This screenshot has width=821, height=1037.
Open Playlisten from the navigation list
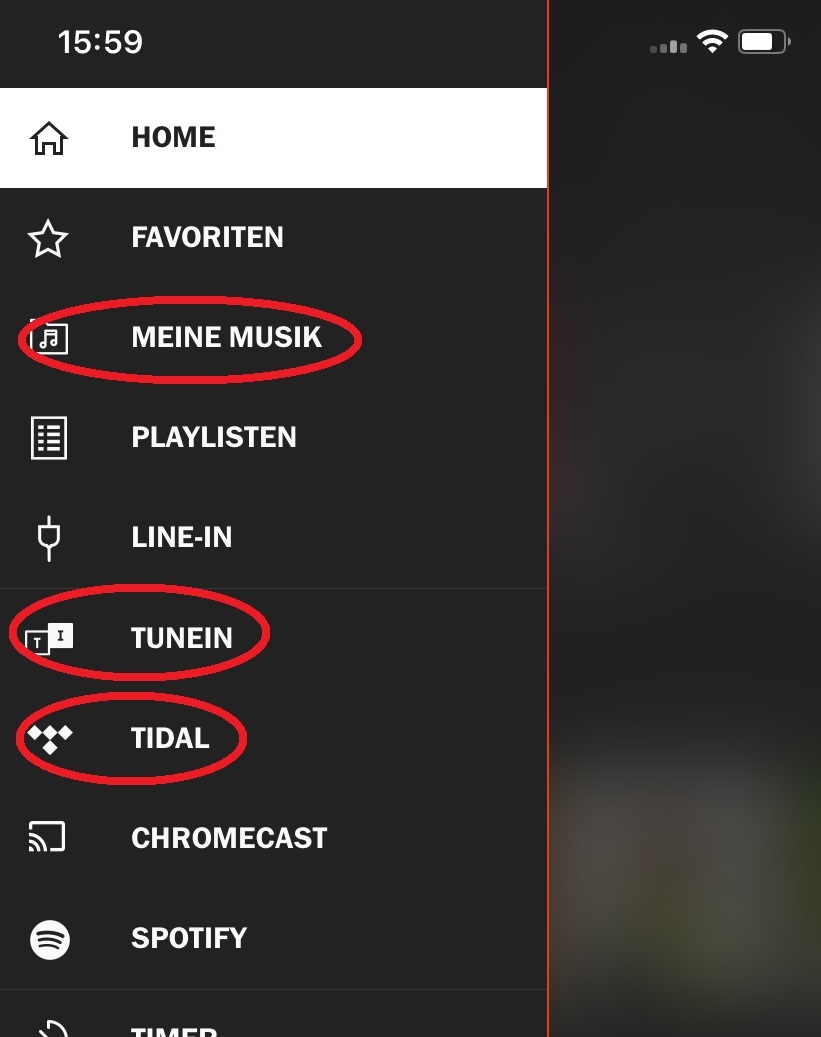[x=214, y=437]
